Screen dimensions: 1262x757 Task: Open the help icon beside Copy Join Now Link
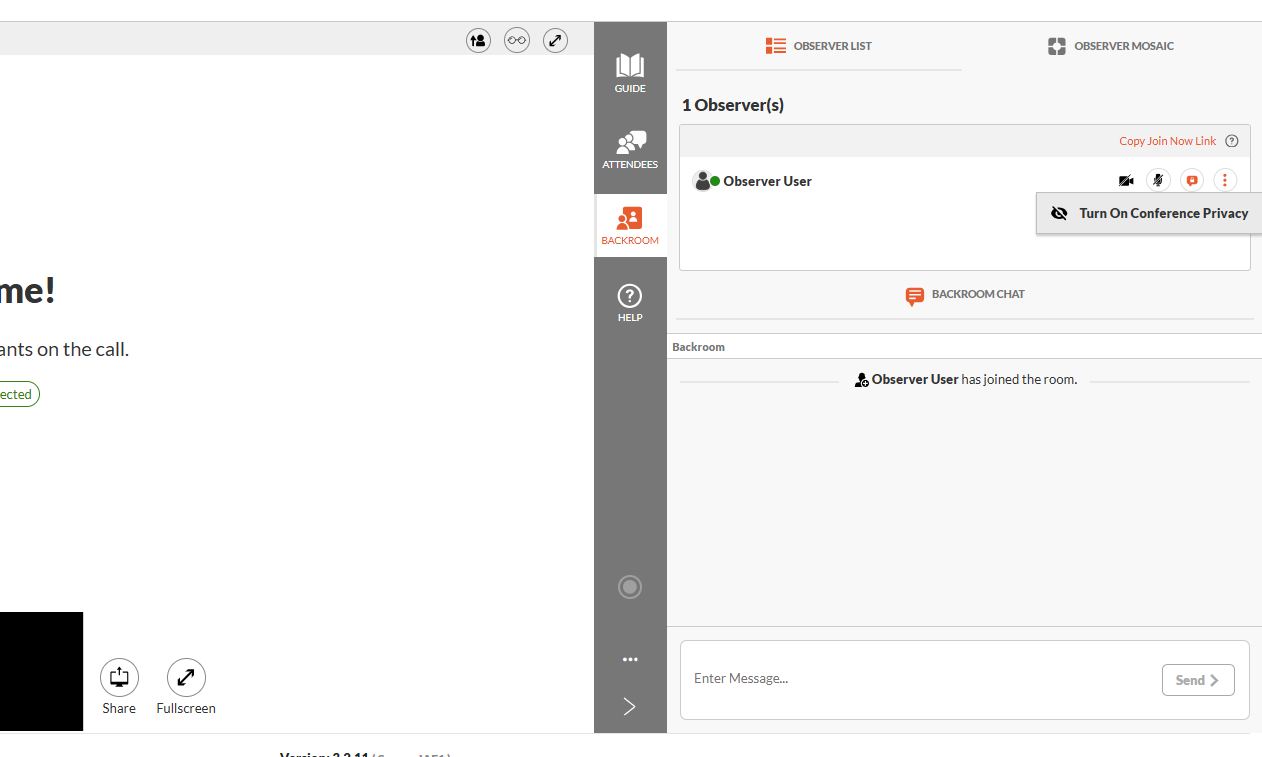click(x=1232, y=141)
